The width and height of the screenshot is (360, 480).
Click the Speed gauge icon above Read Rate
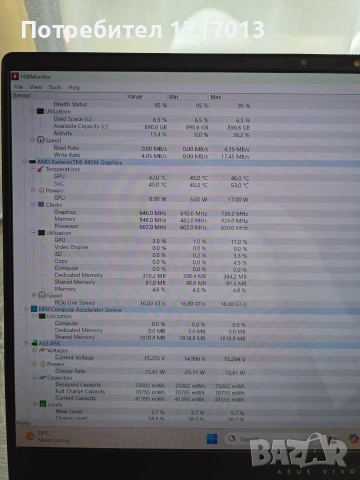click(x=40, y=140)
